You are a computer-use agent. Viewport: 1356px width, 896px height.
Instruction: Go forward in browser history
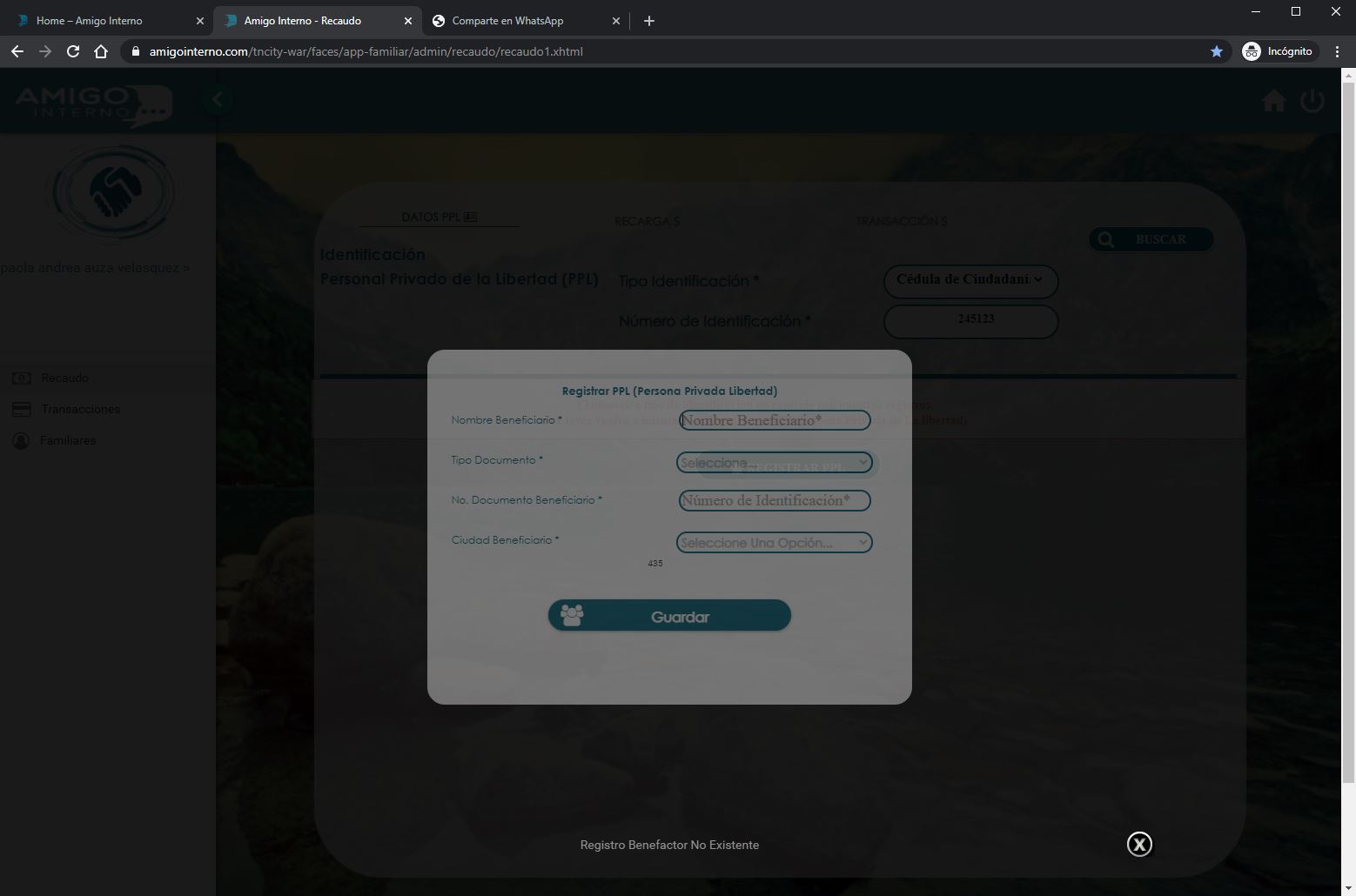pyautogui.click(x=45, y=51)
